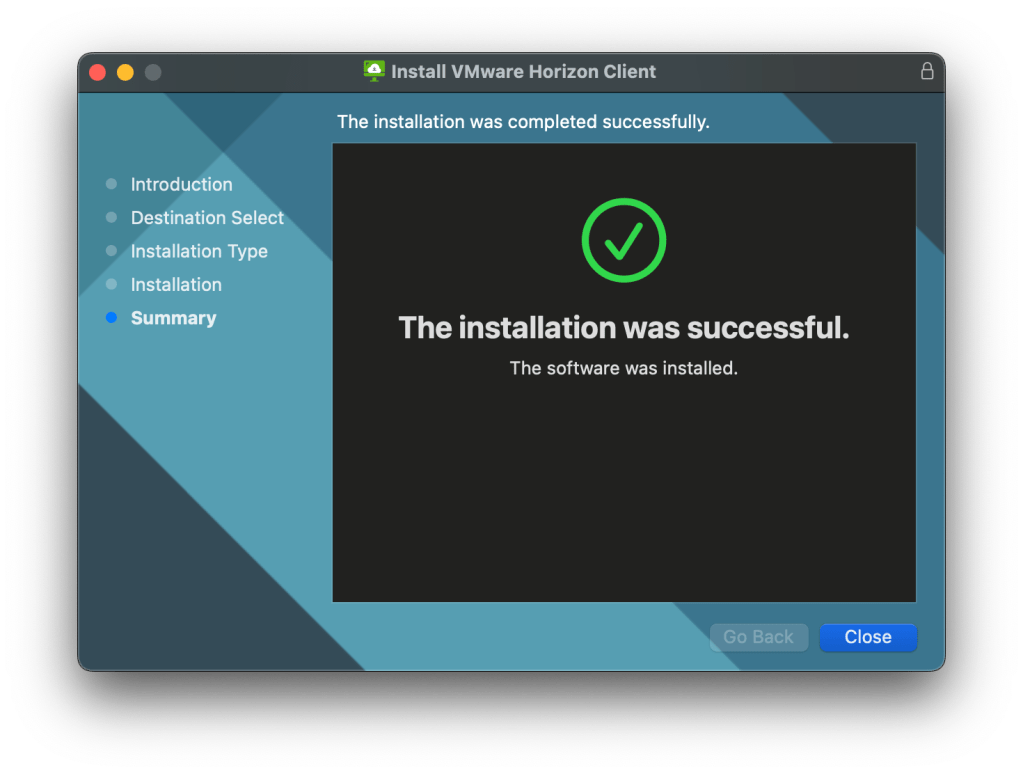Image resolution: width=1023 pixels, height=774 pixels.
Task: Close the window using the red button
Action: tap(97, 72)
